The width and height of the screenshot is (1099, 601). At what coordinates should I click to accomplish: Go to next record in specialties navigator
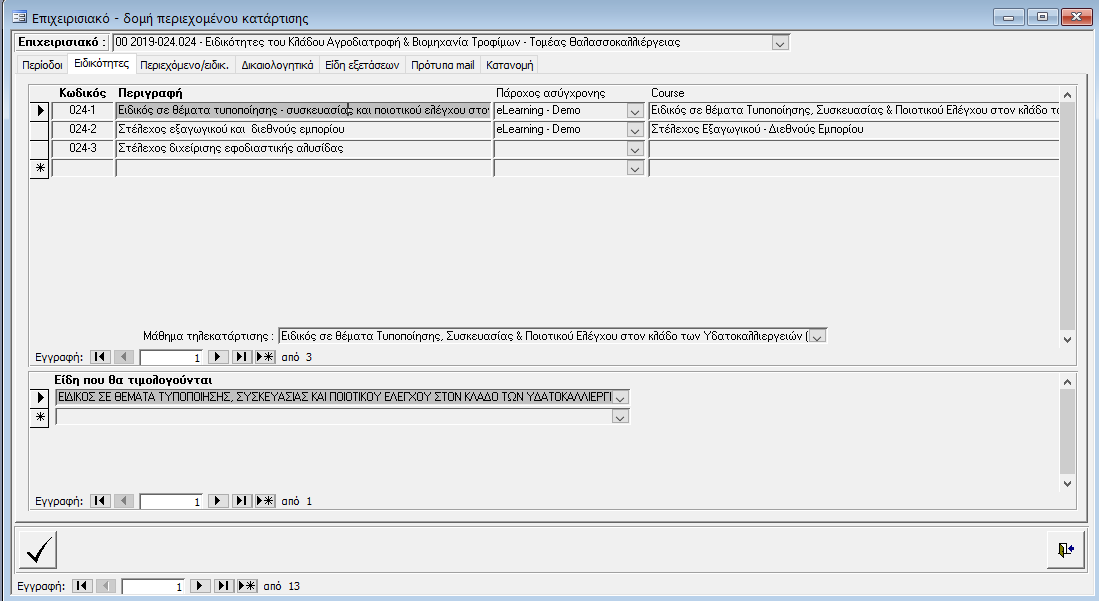[x=219, y=357]
